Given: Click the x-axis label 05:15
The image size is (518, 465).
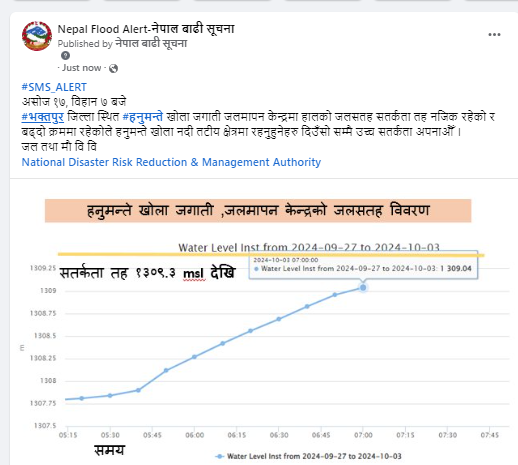Looking at the screenshot, I should [x=68, y=435].
